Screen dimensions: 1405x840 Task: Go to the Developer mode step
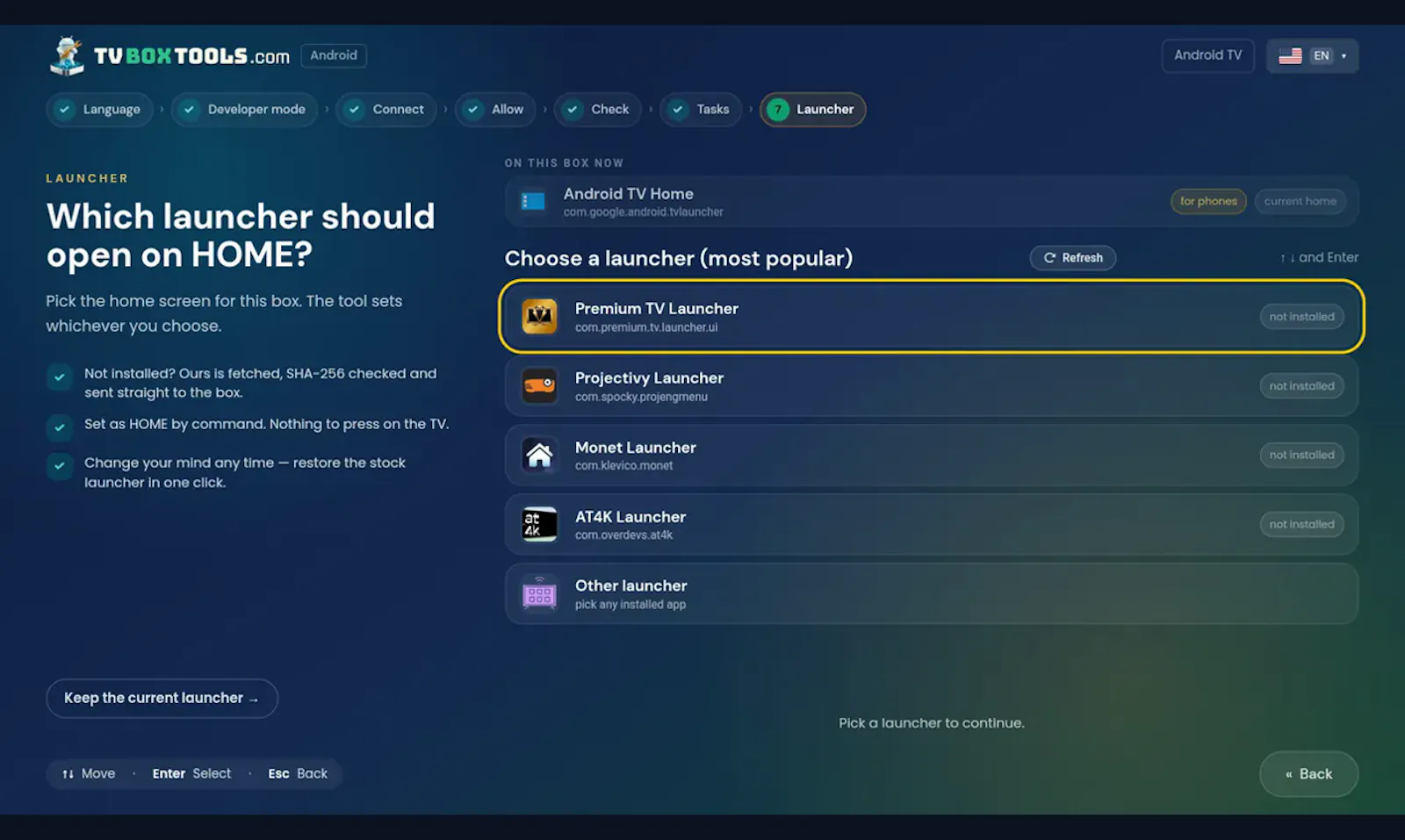click(244, 110)
